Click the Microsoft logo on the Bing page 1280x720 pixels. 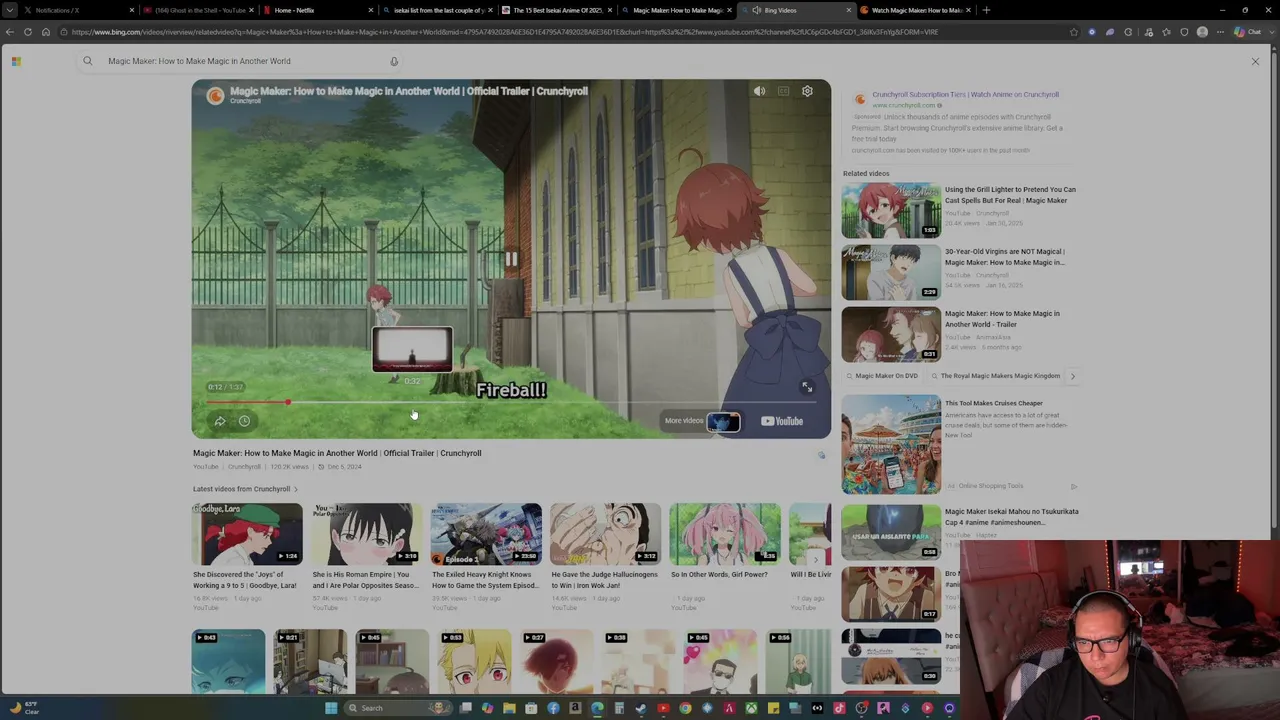click(x=16, y=62)
